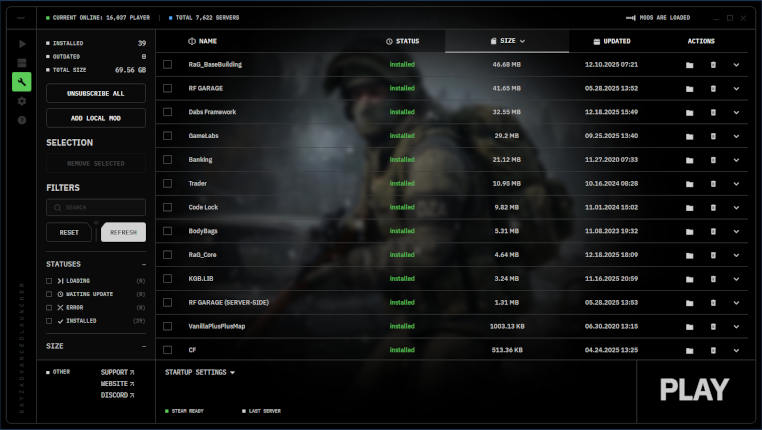The height and width of the screenshot is (430, 762).
Task: Expand the Startup Settings dropdown
Action: tap(200, 372)
